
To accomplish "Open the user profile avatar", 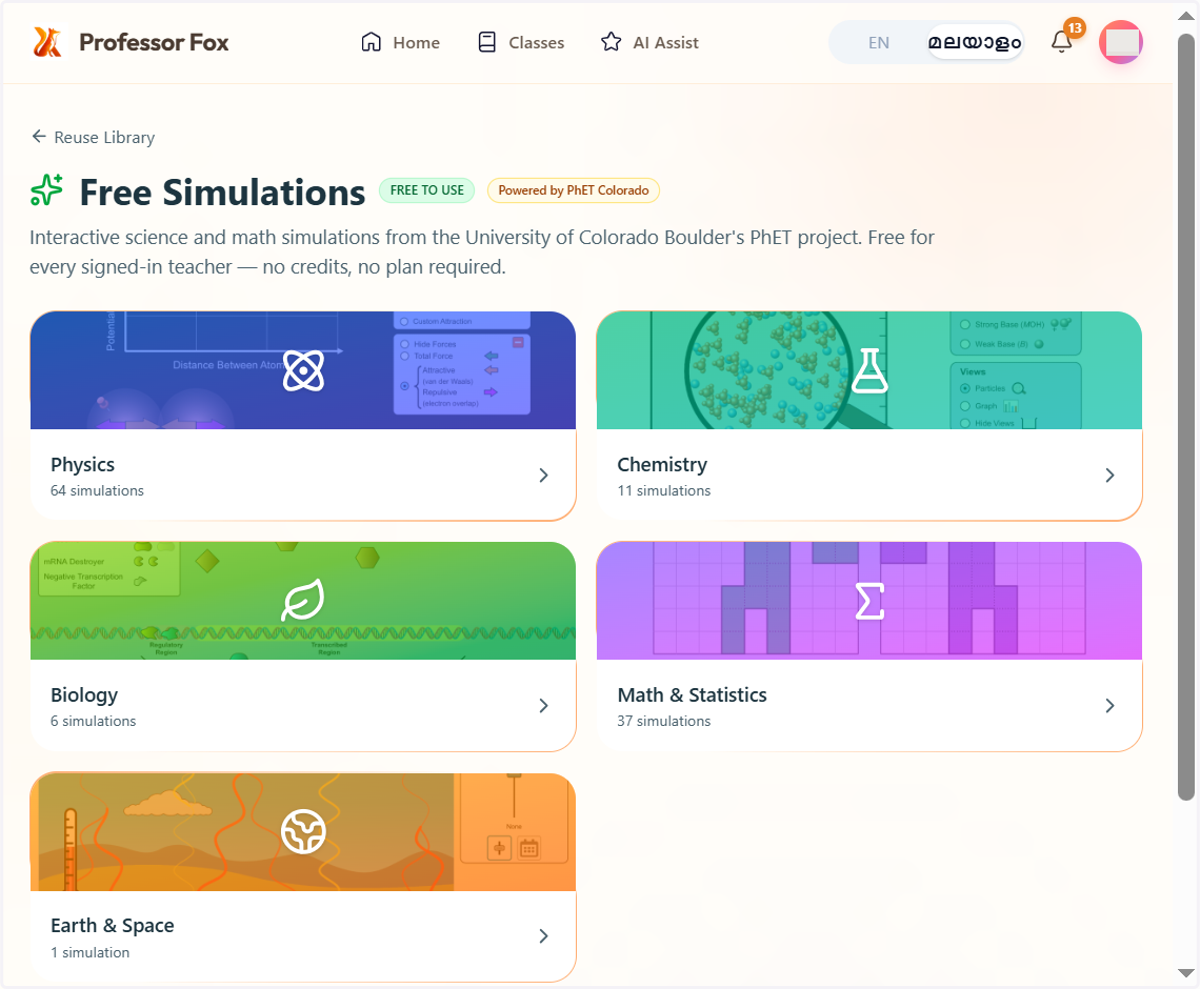I will point(1121,42).
